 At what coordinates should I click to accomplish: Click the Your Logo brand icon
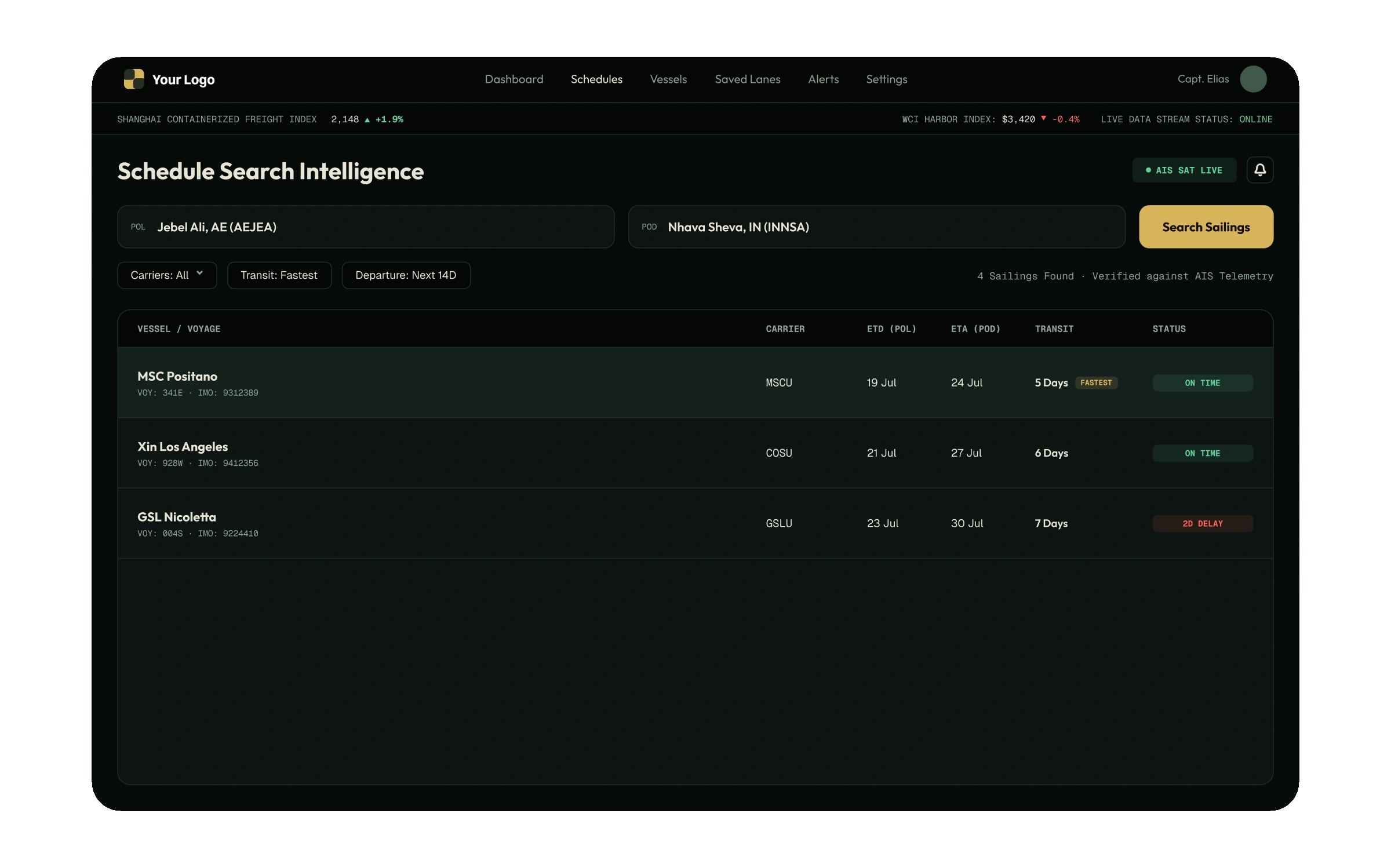point(134,79)
